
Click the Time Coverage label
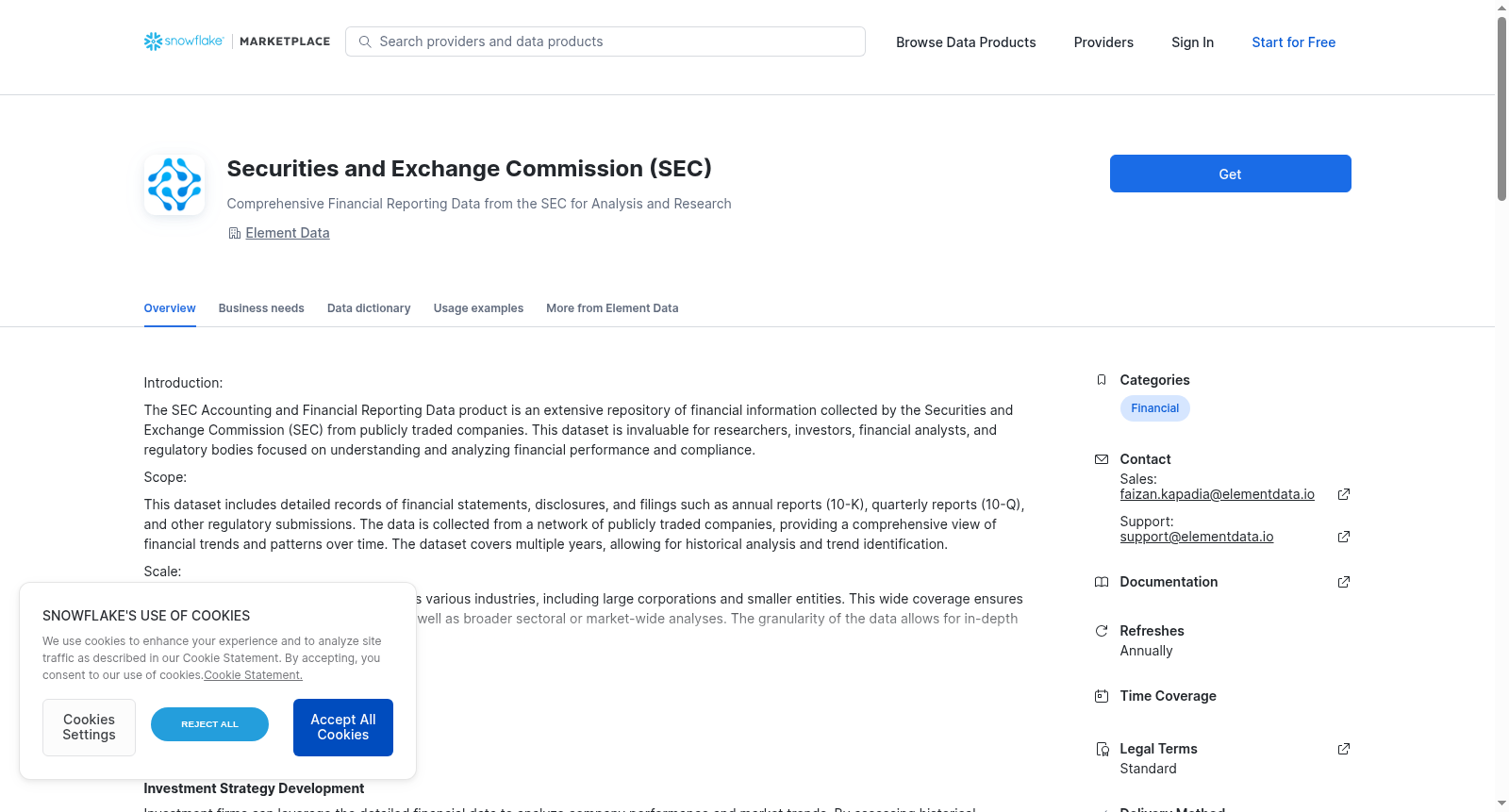[x=1168, y=696]
